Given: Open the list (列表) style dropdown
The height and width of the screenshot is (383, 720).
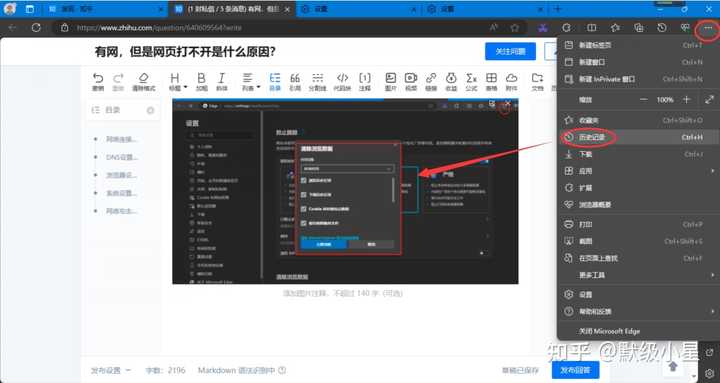Looking at the screenshot, I should pos(251,82).
